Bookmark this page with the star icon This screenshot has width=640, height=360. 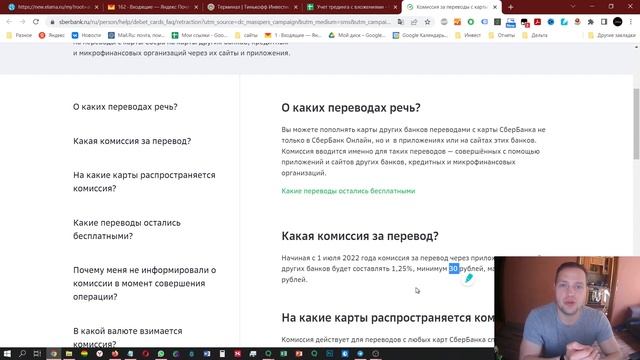[427, 22]
